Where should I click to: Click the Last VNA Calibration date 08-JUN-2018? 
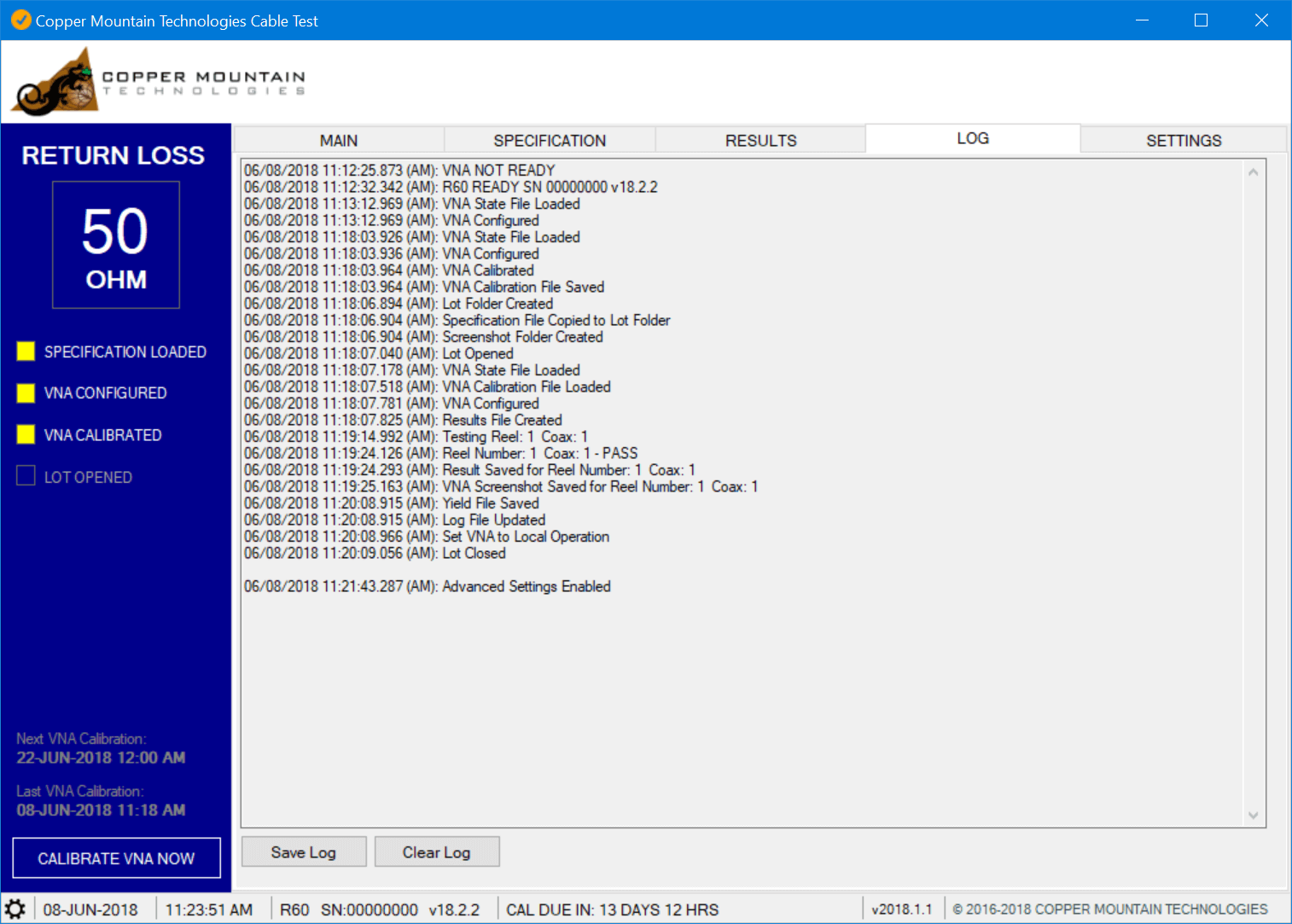pyautogui.click(x=101, y=810)
